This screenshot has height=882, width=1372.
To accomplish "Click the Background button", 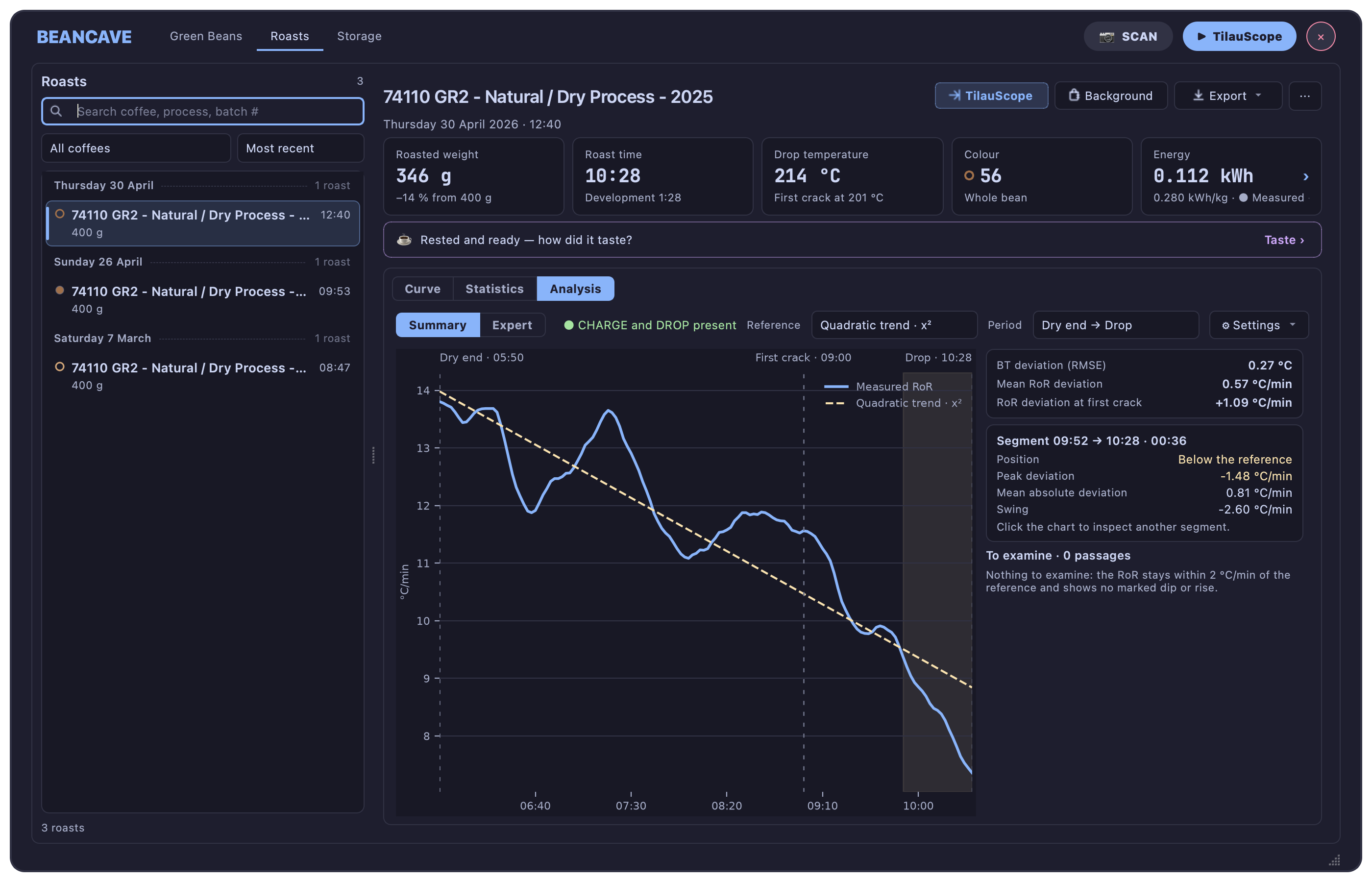I will [1110, 96].
